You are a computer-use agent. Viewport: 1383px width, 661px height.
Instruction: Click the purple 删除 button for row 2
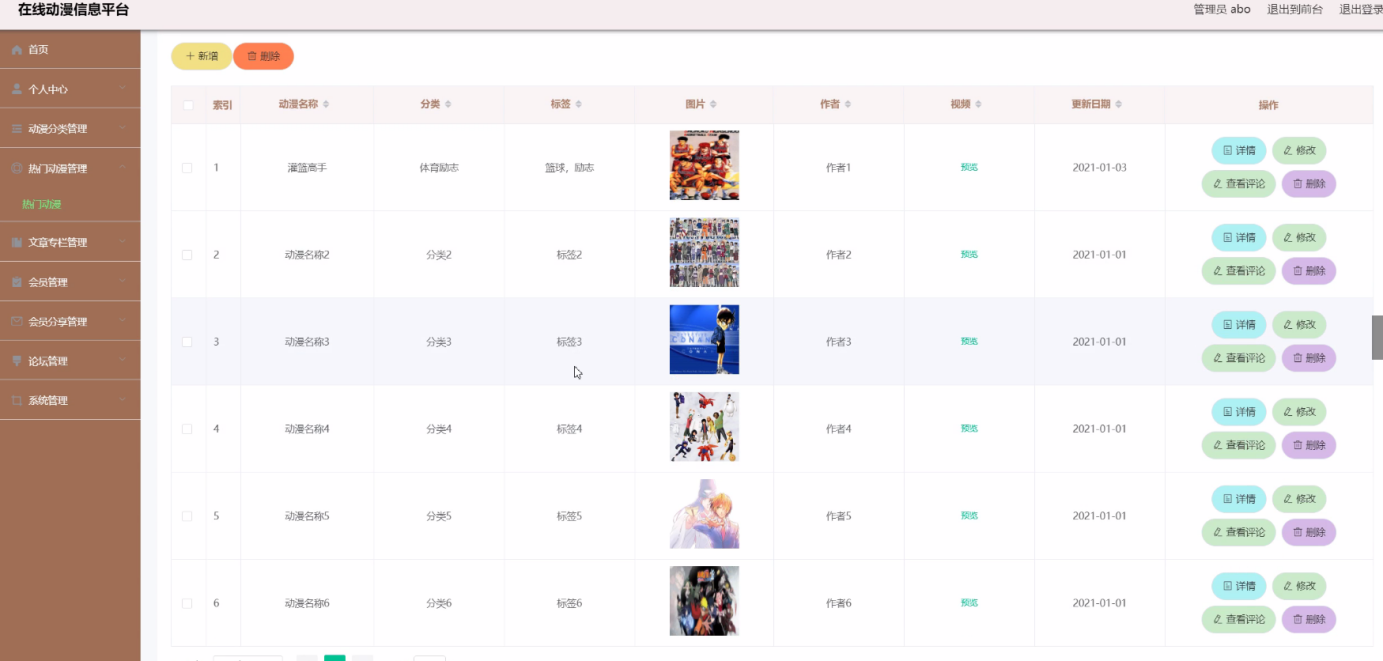pyautogui.click(x=1309, y=271)
